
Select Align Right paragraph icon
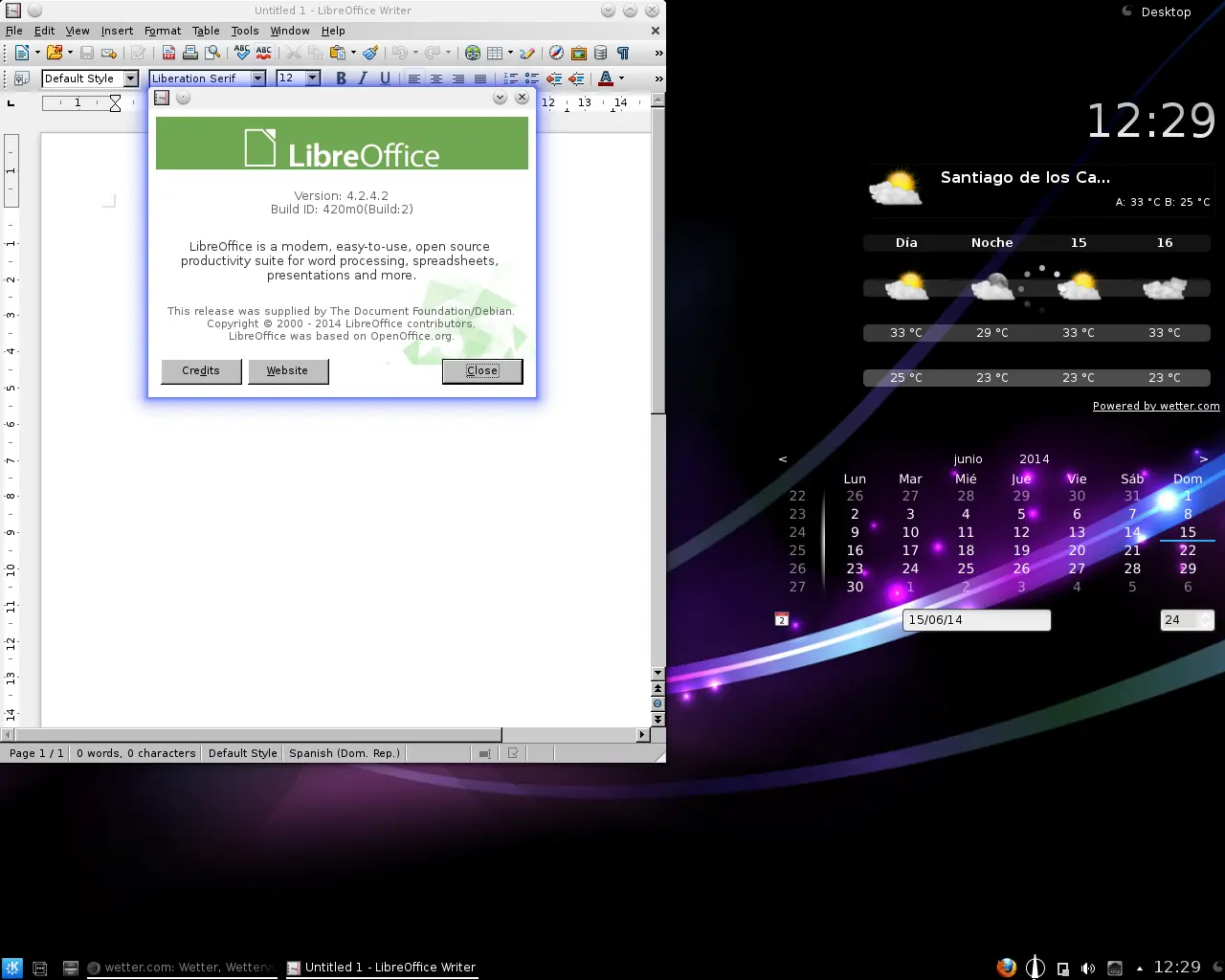(x=458, y=78)
